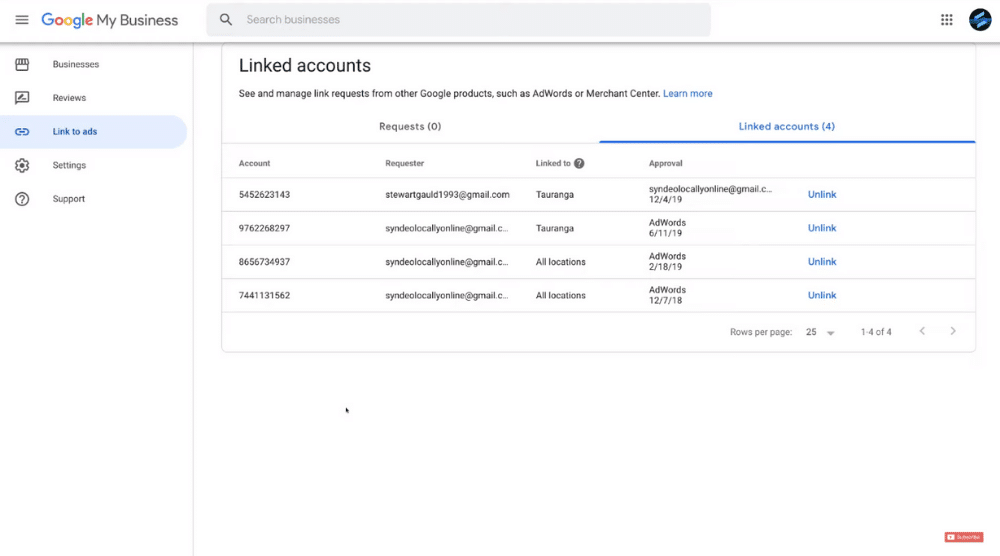Image resolution: width=1000 pixels, height=556 pixels.
Task: Unlink account 8656734937
Action: 821,261
